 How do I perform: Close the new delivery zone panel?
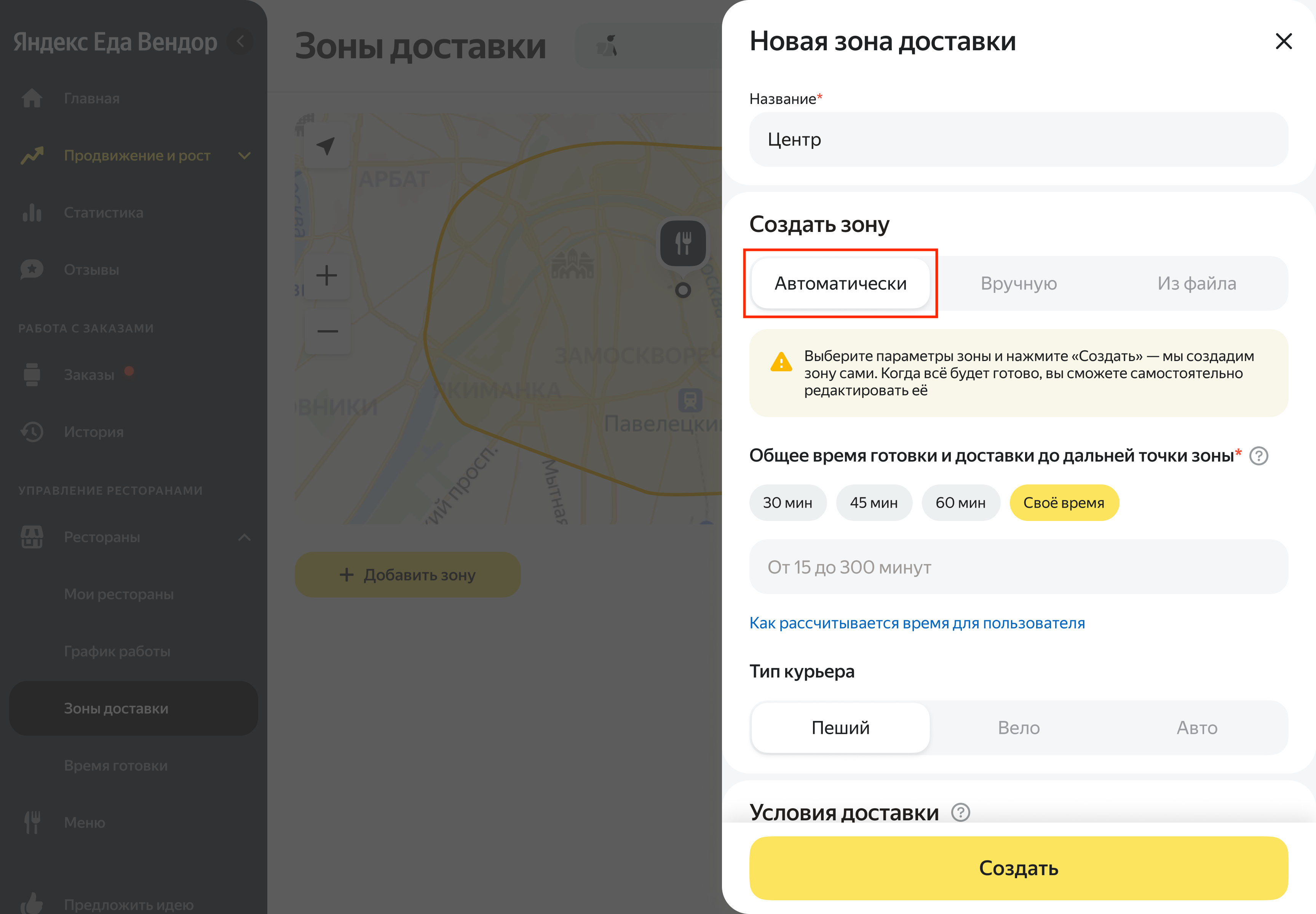pos(1283,41)
